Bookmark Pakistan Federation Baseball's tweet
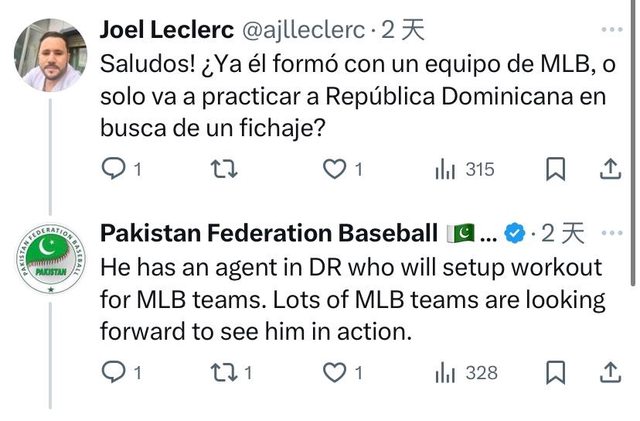Image resolution: width=640 pixels, height=421 pixels. (556, 373)
